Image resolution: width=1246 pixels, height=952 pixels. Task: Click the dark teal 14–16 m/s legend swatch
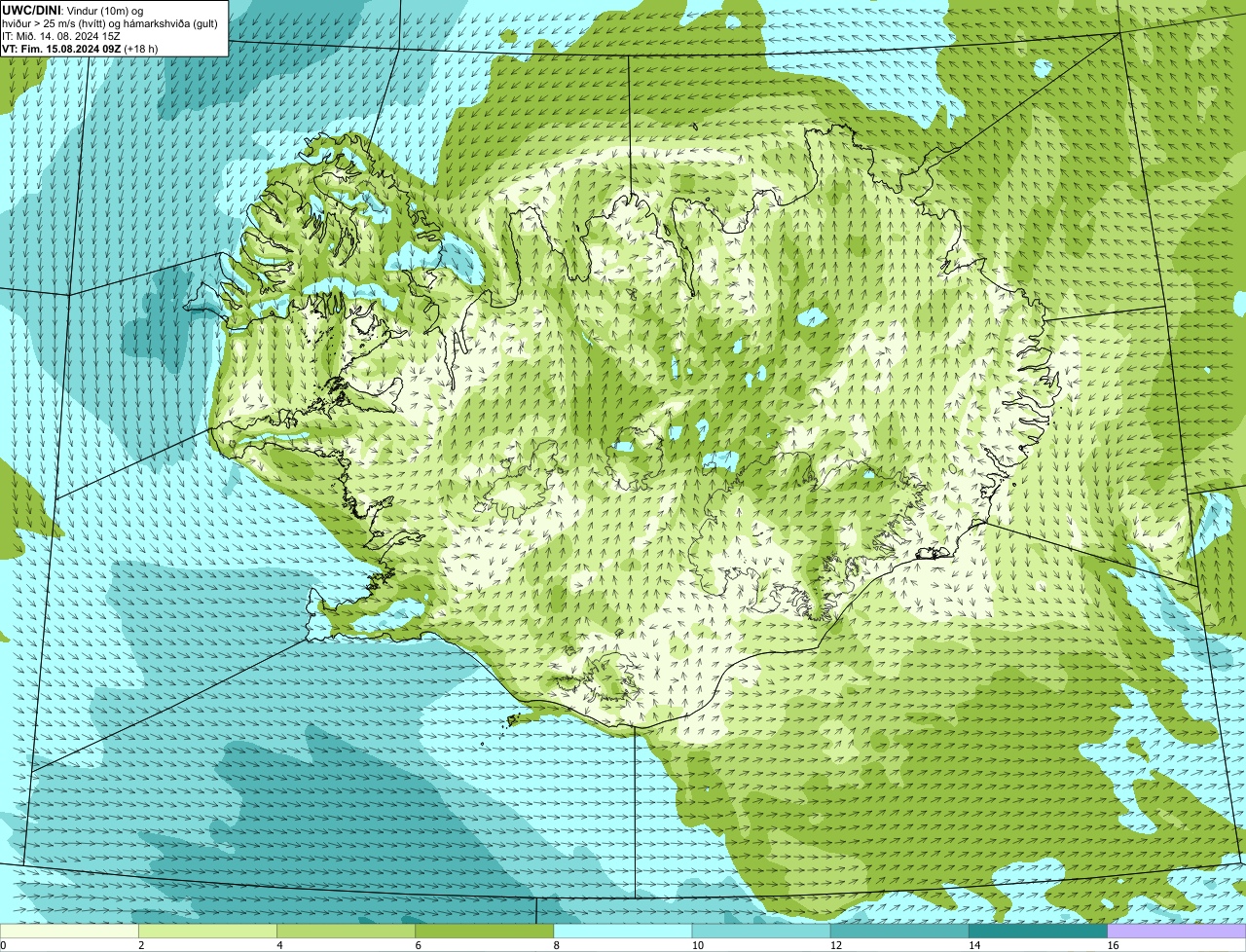coord(1038,931)
